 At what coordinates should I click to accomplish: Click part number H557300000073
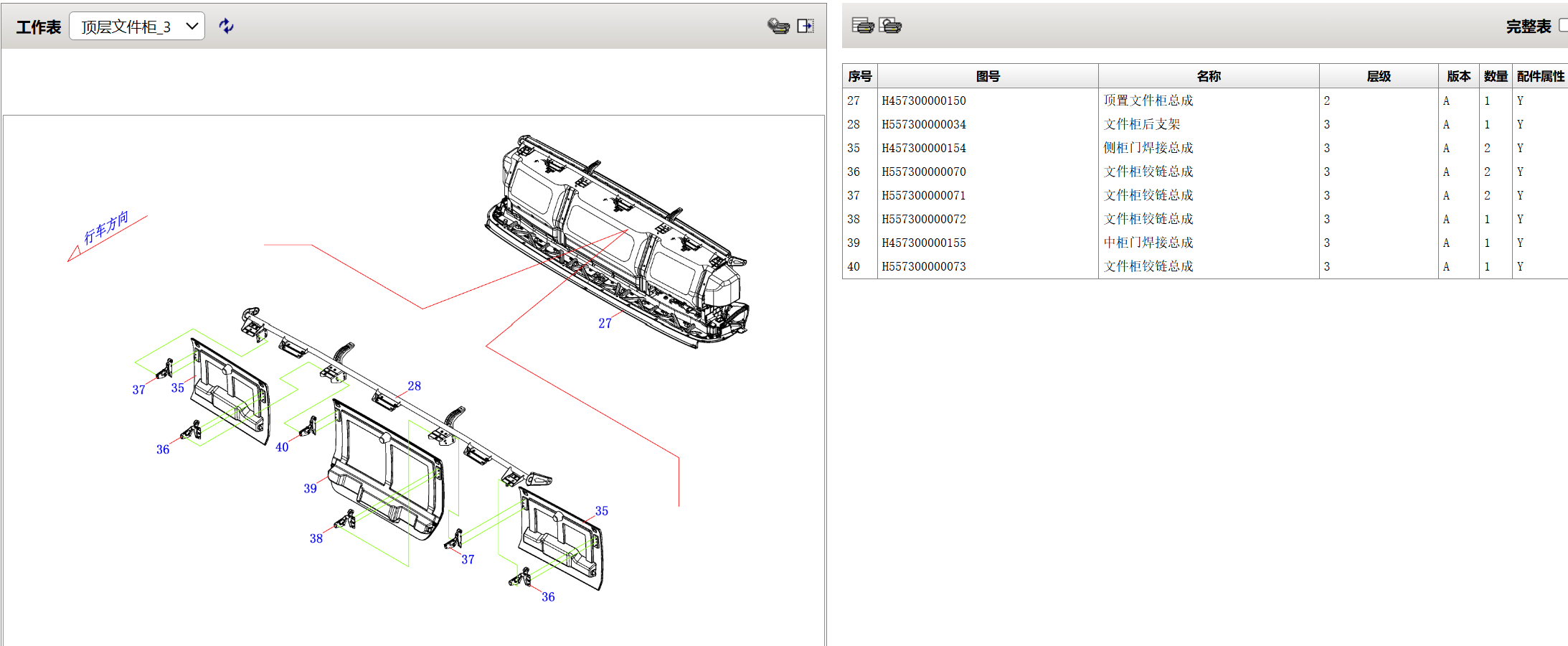(x=924, y=266)
